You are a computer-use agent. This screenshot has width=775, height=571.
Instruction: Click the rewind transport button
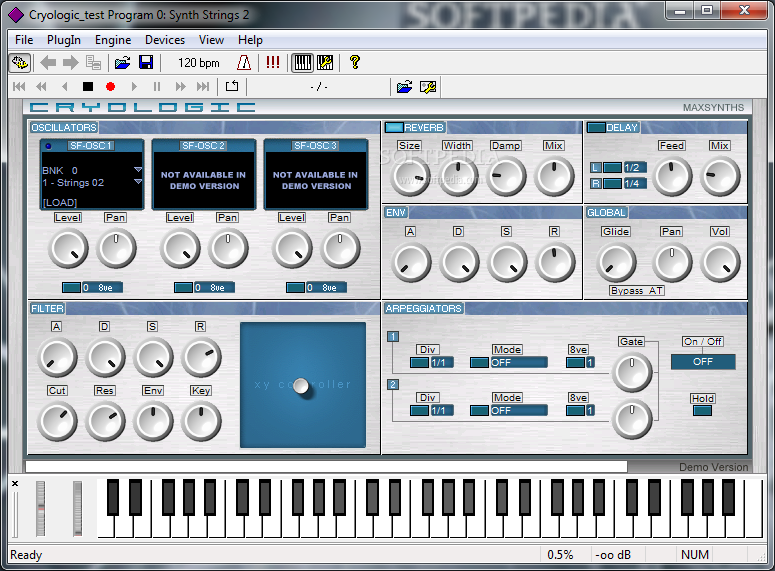(42, 87)
